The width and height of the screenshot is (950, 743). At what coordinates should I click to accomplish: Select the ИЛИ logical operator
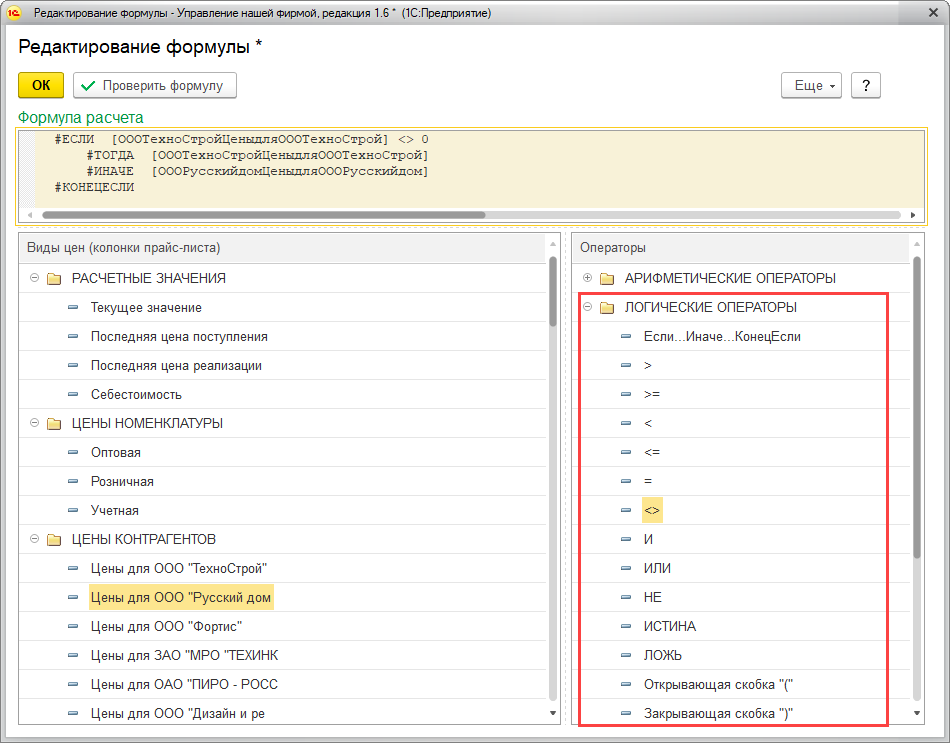[657, 568]
